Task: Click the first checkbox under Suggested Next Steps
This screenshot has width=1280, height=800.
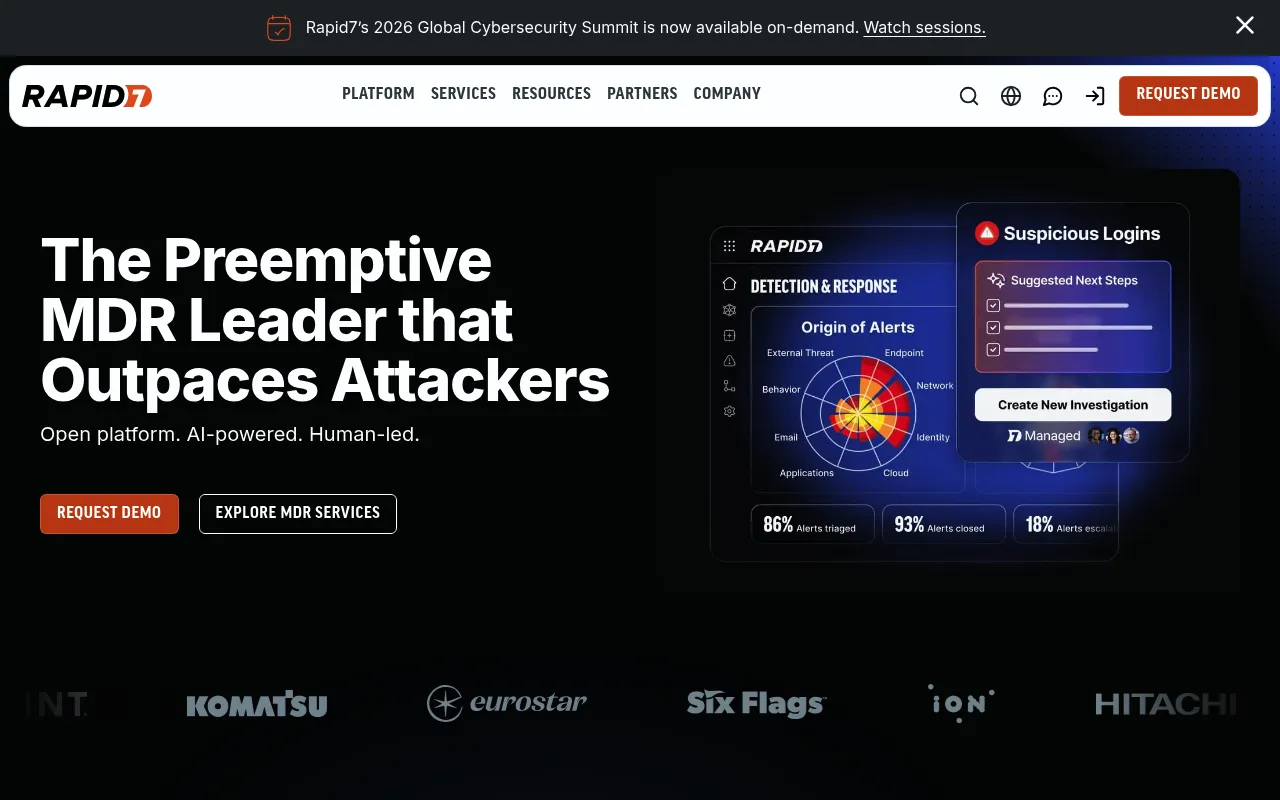Action: click(x=993, y=305)
